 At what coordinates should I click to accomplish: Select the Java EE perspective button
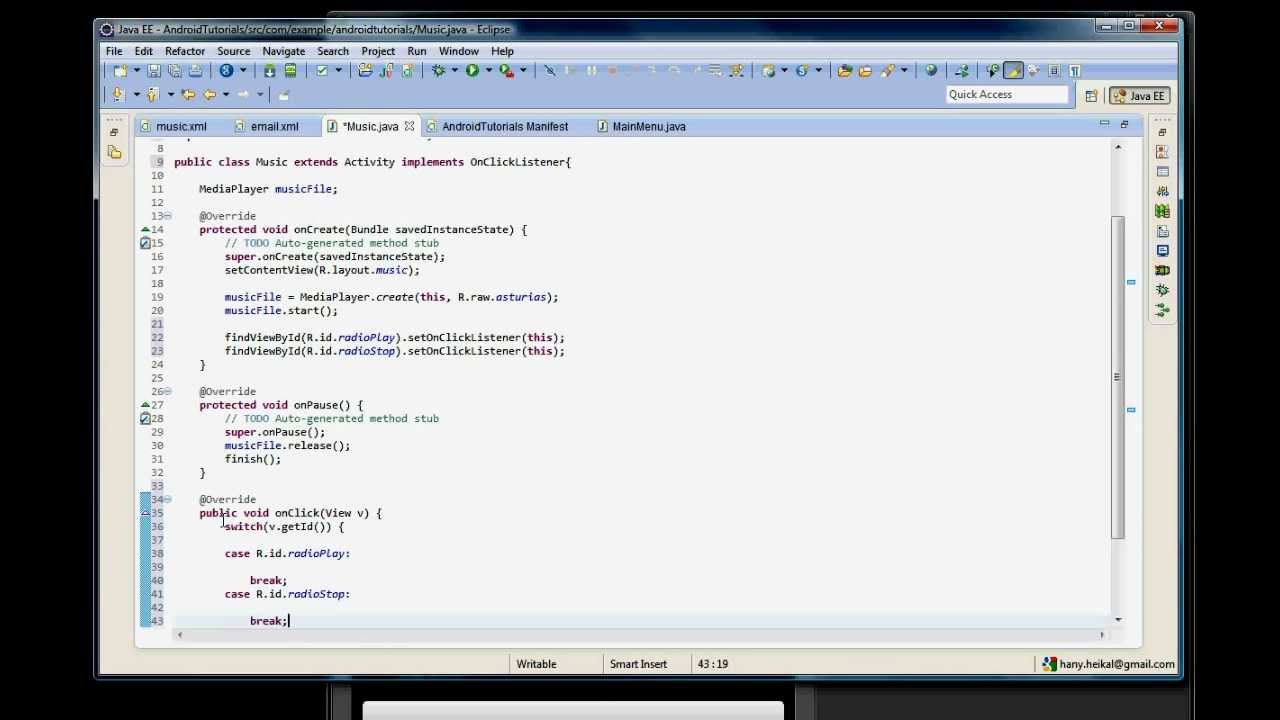(1139, 96)
